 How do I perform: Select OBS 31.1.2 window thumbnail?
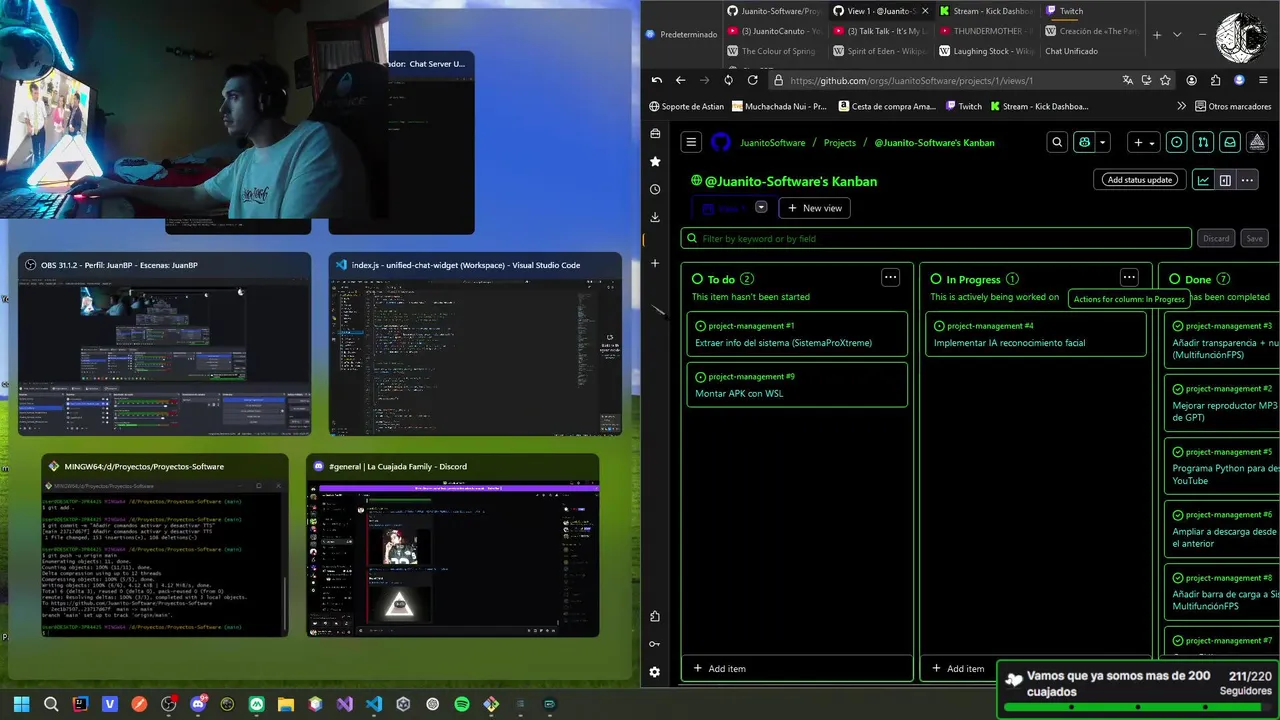click(165, 344)
